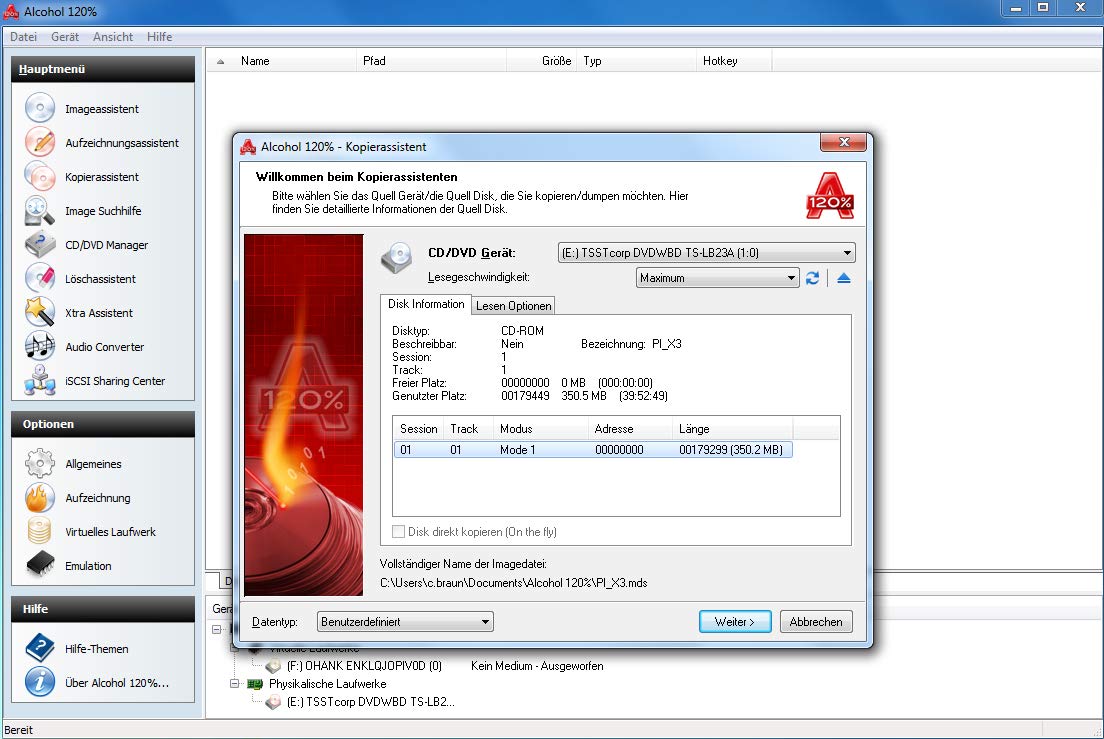Viewport: 1104px width, 739px height.
Task: Select (E:) TSSTcorp DVDWBD TS-LB2... tree entry
Action: 370,702
